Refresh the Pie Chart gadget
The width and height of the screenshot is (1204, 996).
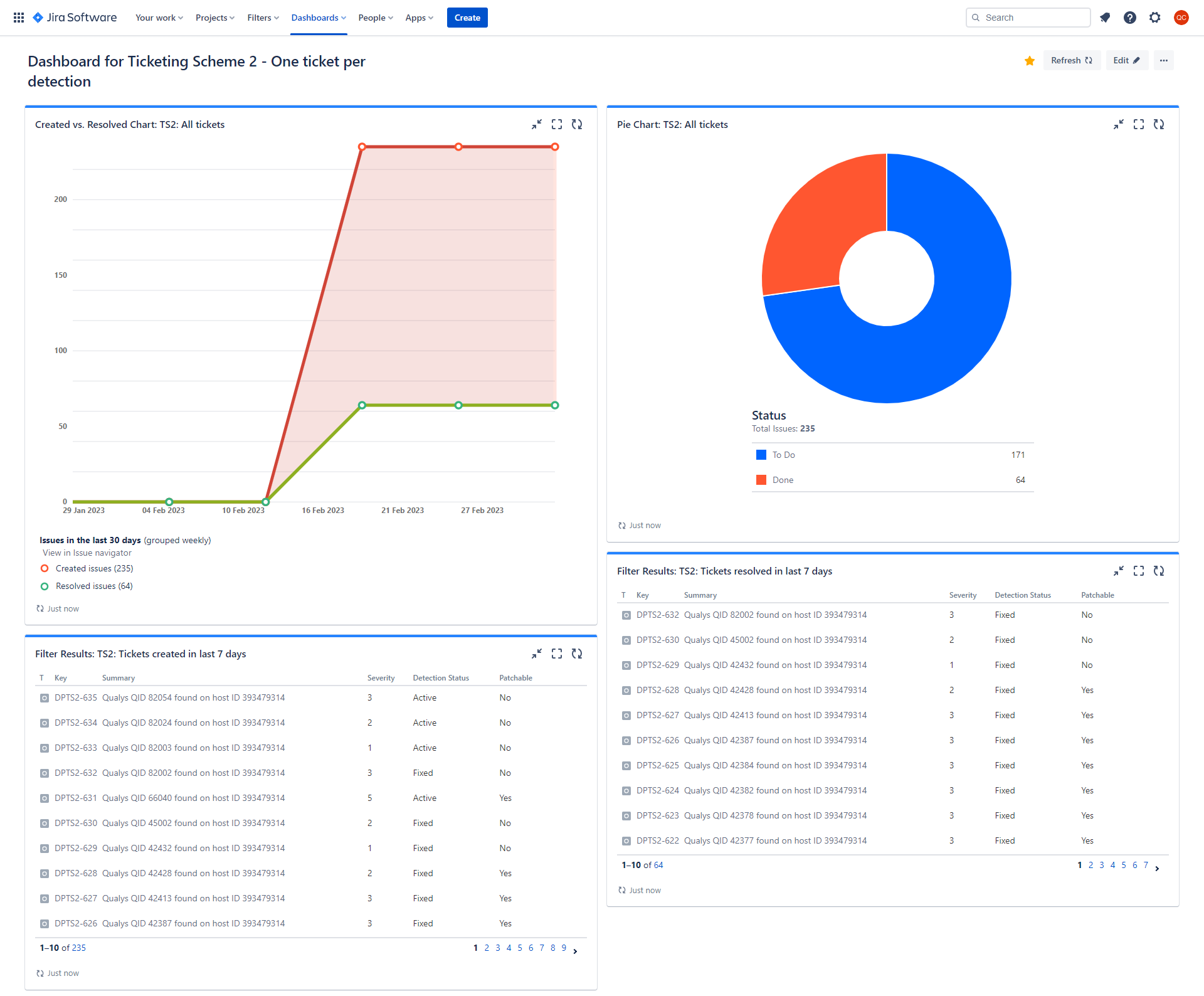pos(1159,124)
